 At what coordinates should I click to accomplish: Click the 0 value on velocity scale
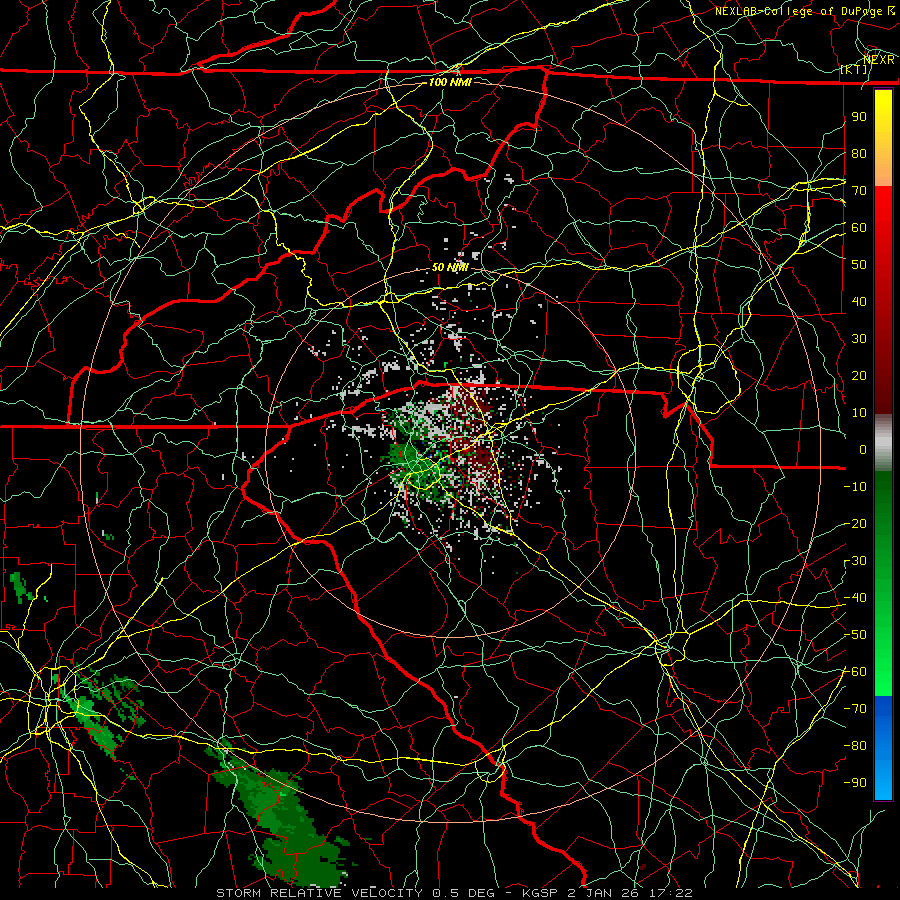click(x=863, y=450)
